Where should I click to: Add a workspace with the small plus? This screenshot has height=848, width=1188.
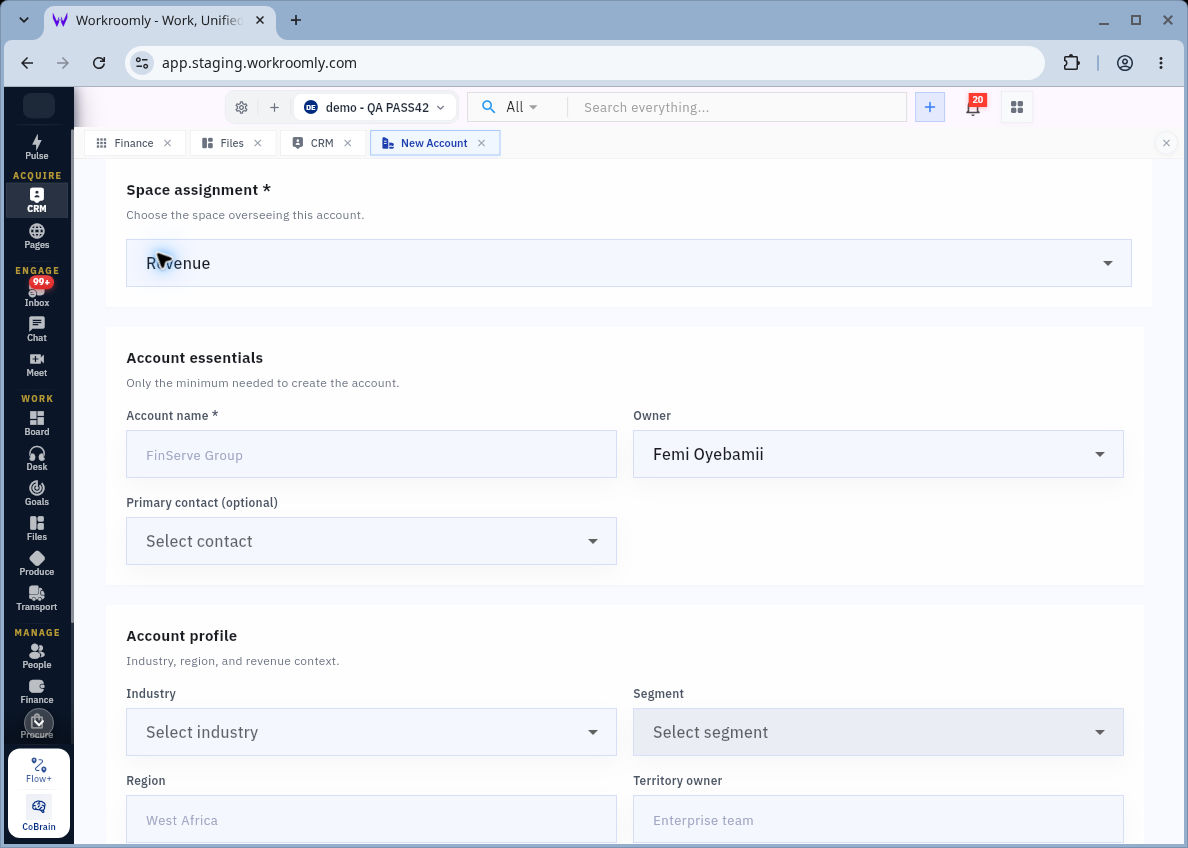point(274,108)
